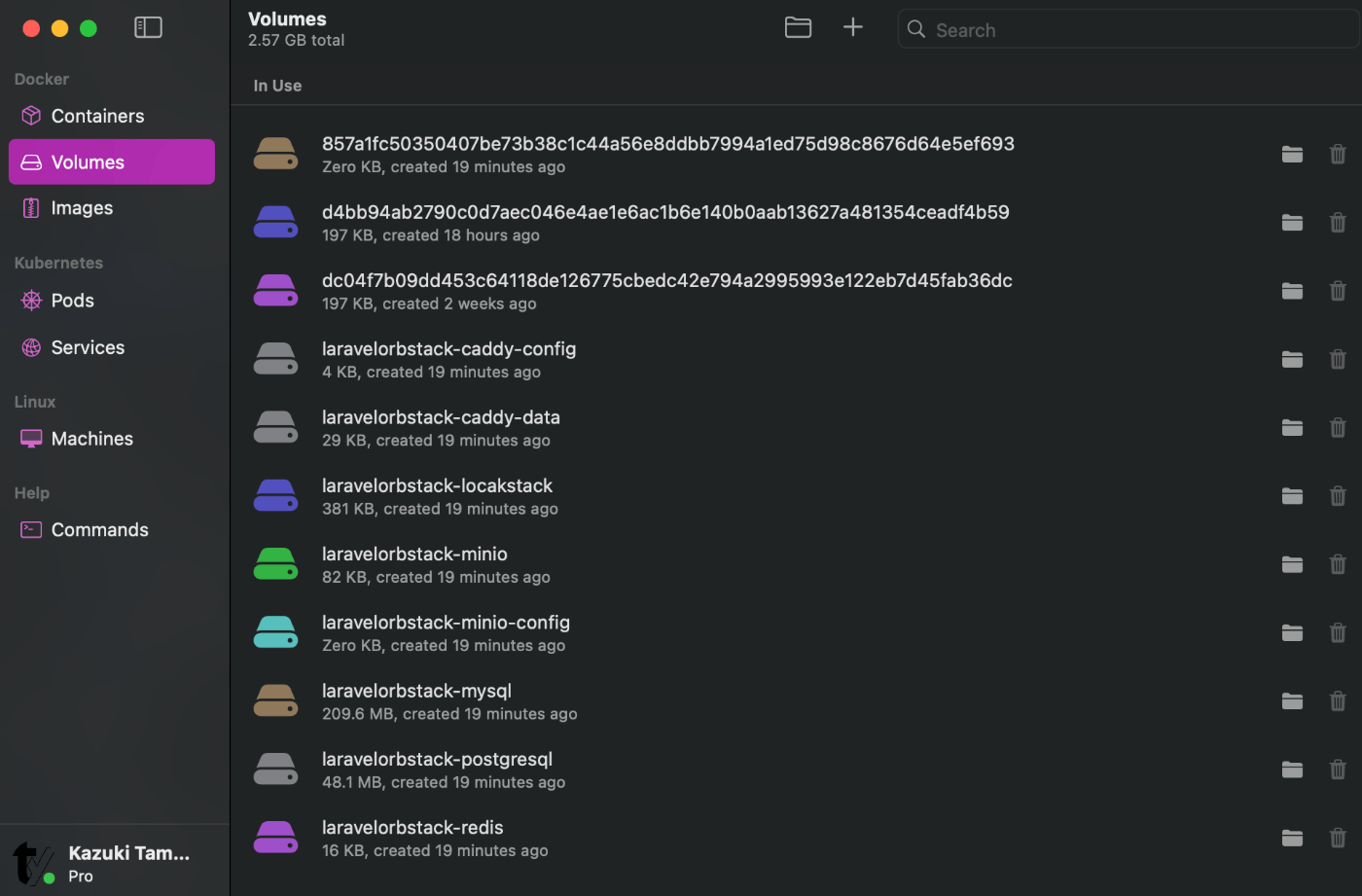The height and width of the screenshot is (896, 1362).
Task: Open folder for laravelorbstack-caddy-data
Action: (1292, 427)
